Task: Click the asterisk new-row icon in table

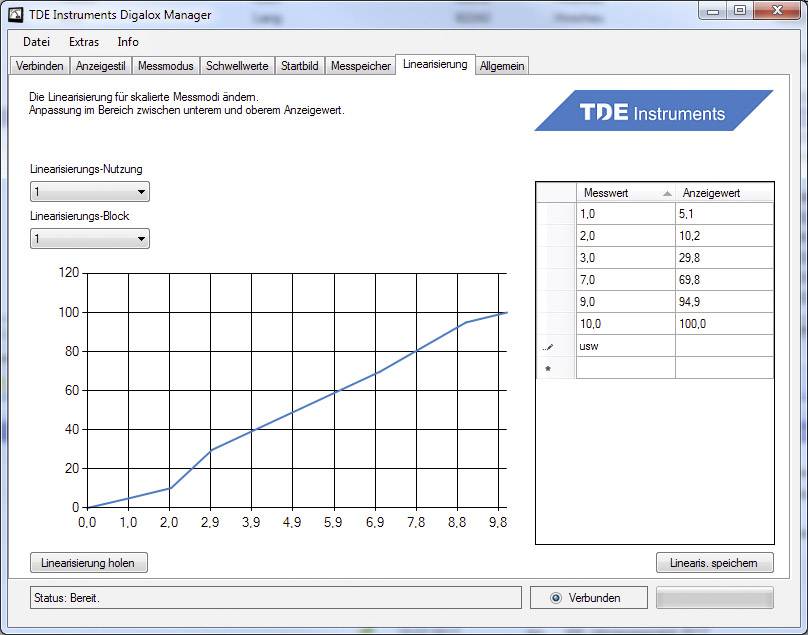Action: 546,369
